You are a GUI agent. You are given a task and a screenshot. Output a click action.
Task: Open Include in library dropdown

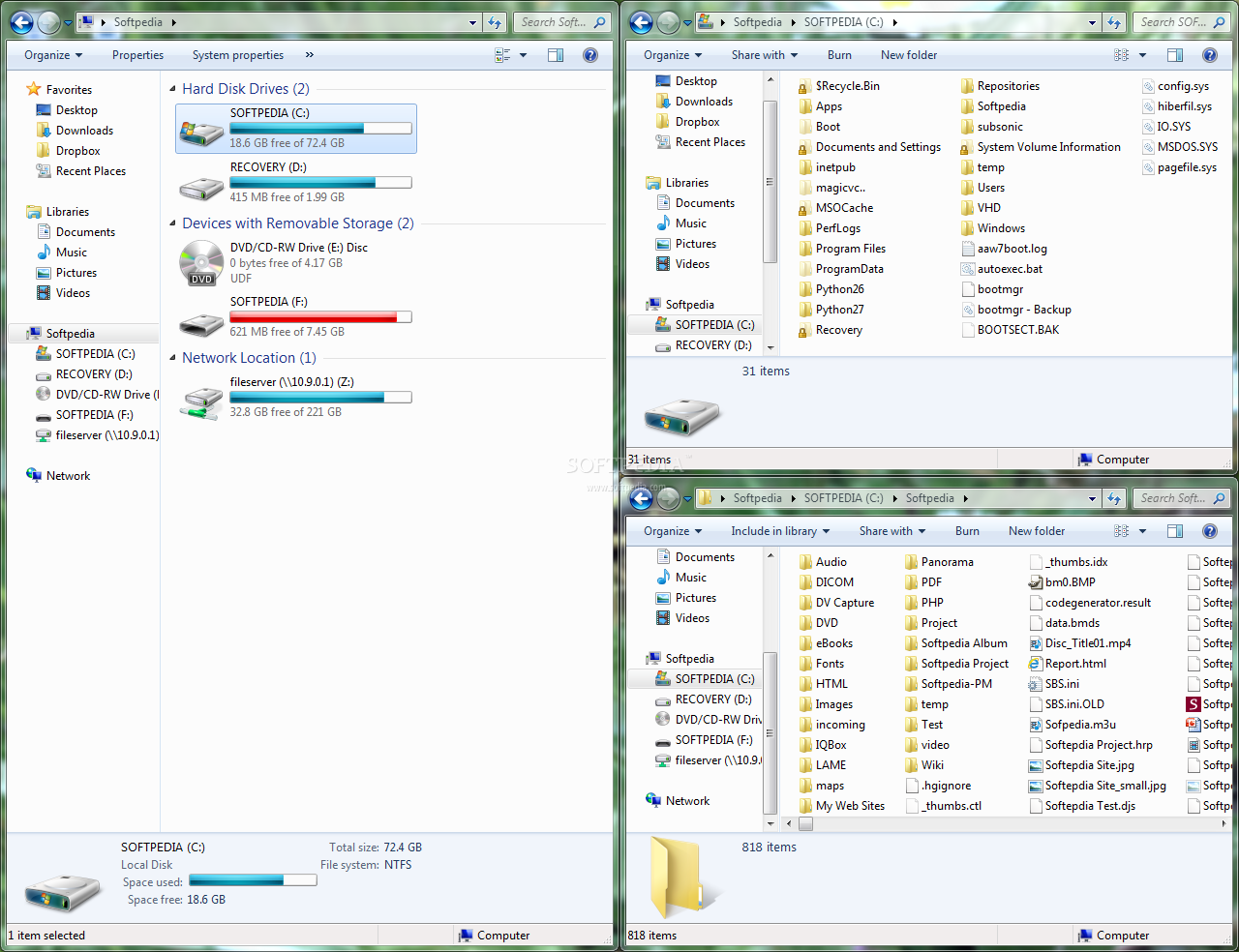click(x=780, y=531)
